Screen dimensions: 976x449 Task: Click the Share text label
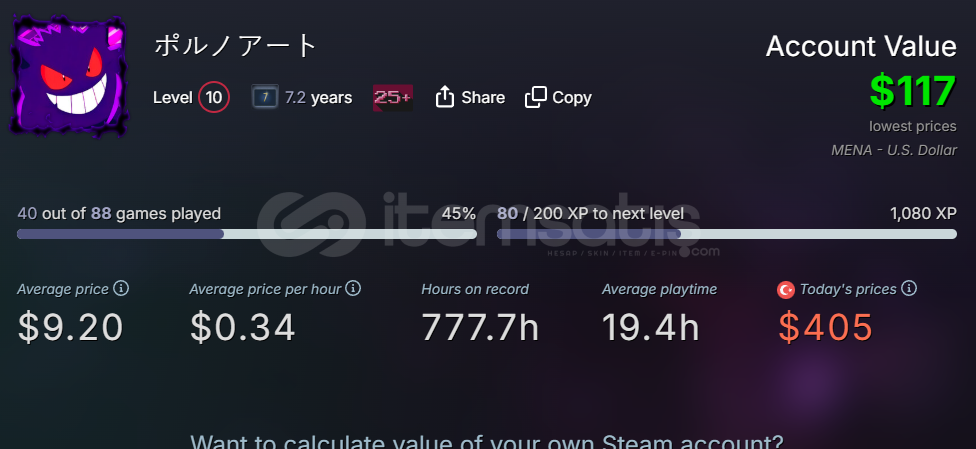click(x=483, y=98)
